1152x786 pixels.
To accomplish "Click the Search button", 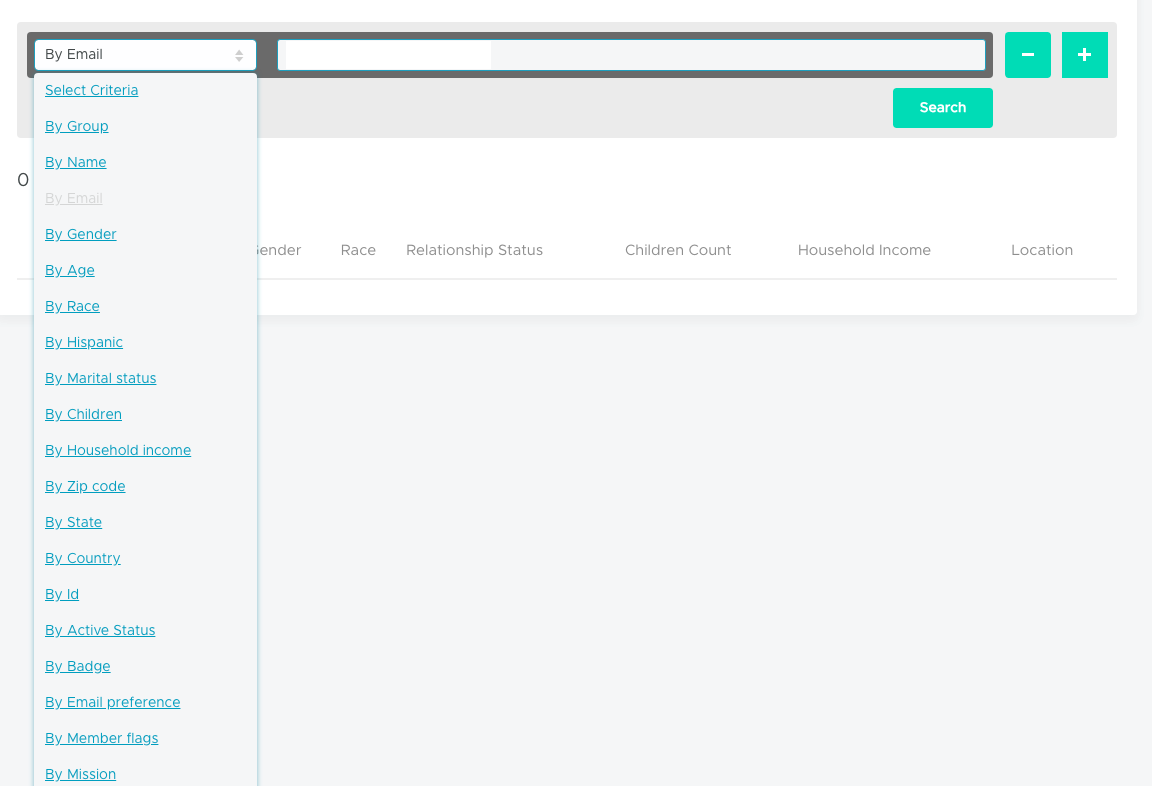I will click(943, 108).
